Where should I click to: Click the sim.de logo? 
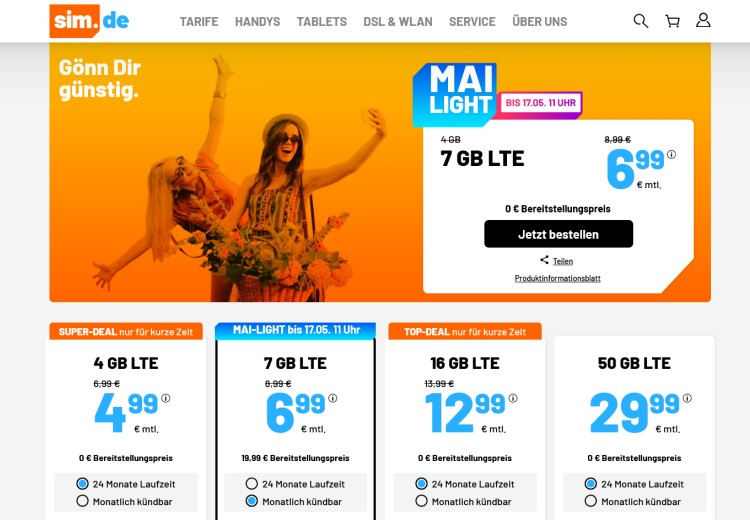tap(89, 21)
